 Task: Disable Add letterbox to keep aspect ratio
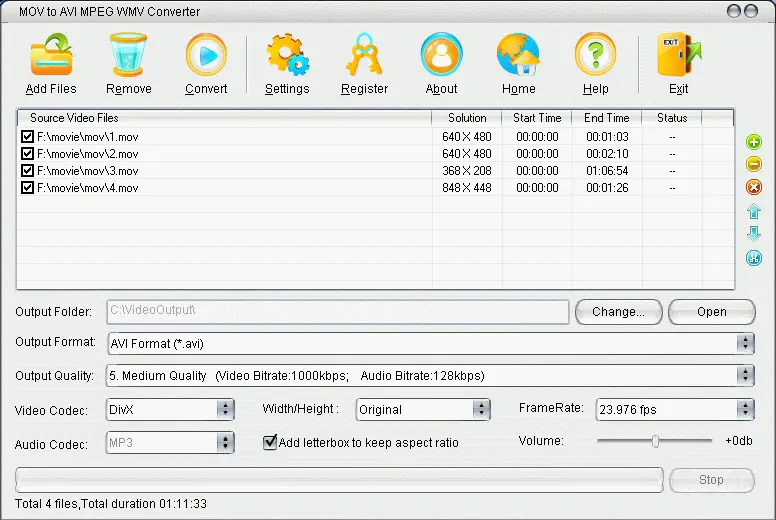(x=270, y=442)
